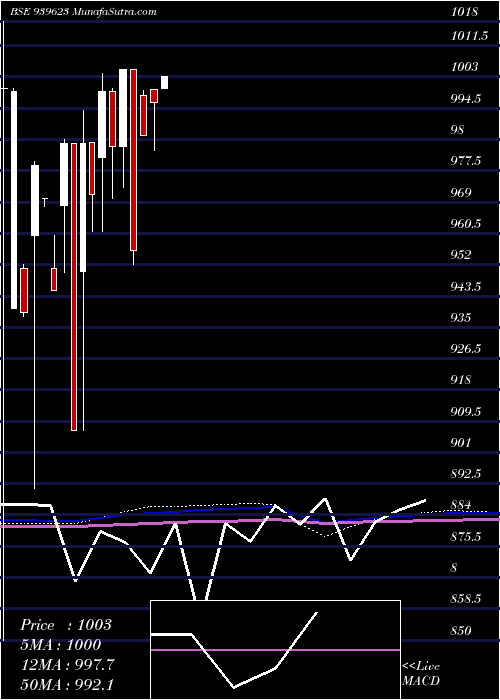This screenshot has width=500, height=700.
Task: Select the 884 price axis label
Action: click(x=462, y=505)
